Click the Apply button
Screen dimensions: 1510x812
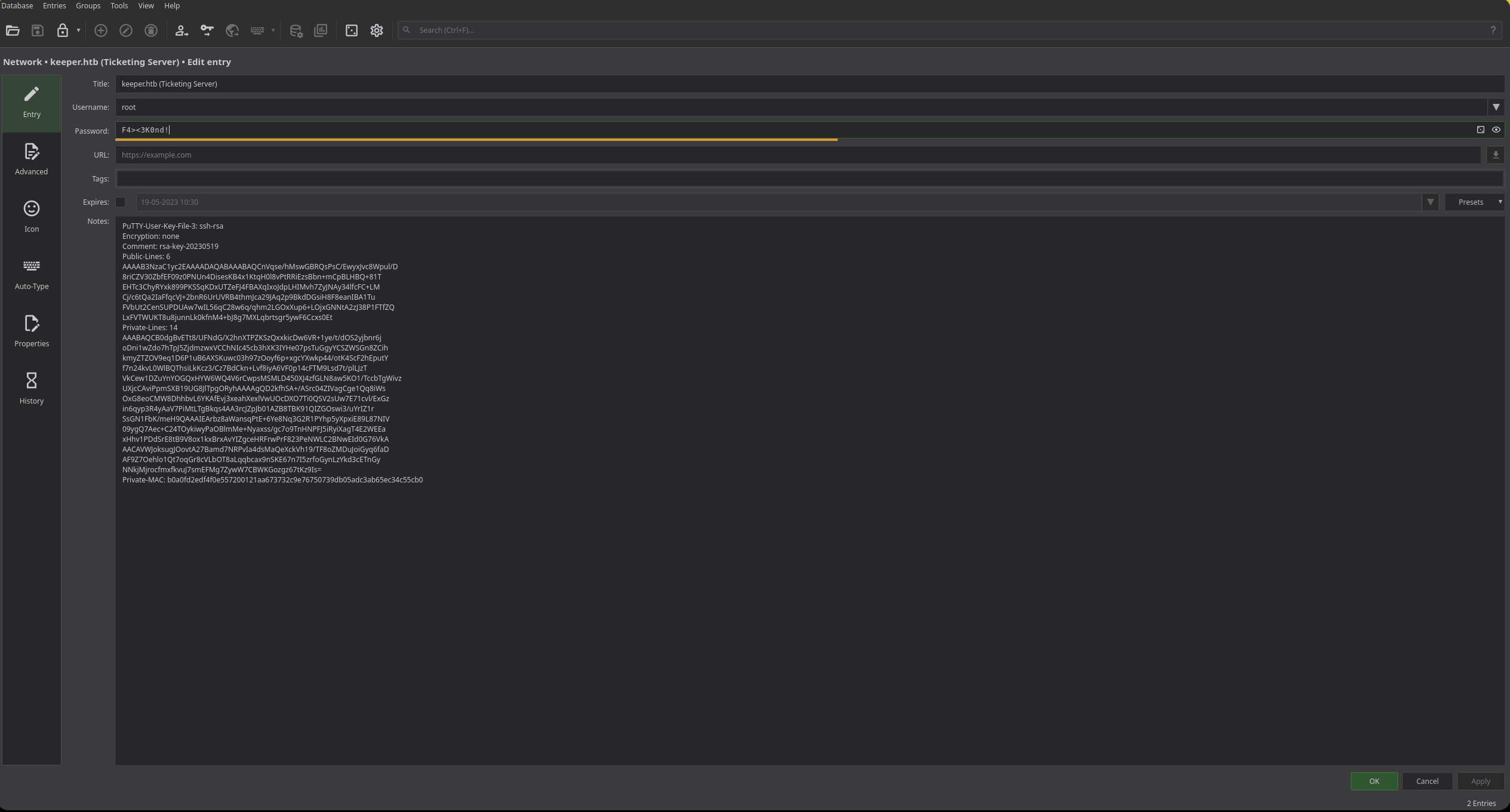coord(1480,781)
